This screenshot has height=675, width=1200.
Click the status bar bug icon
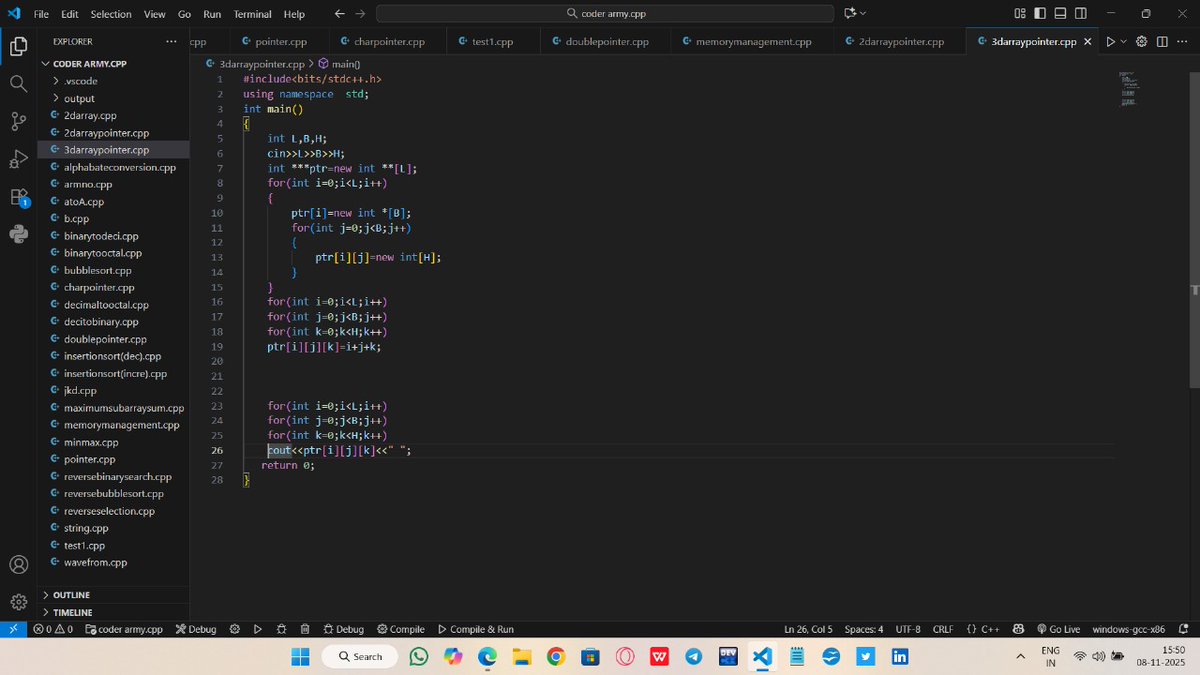281,629
